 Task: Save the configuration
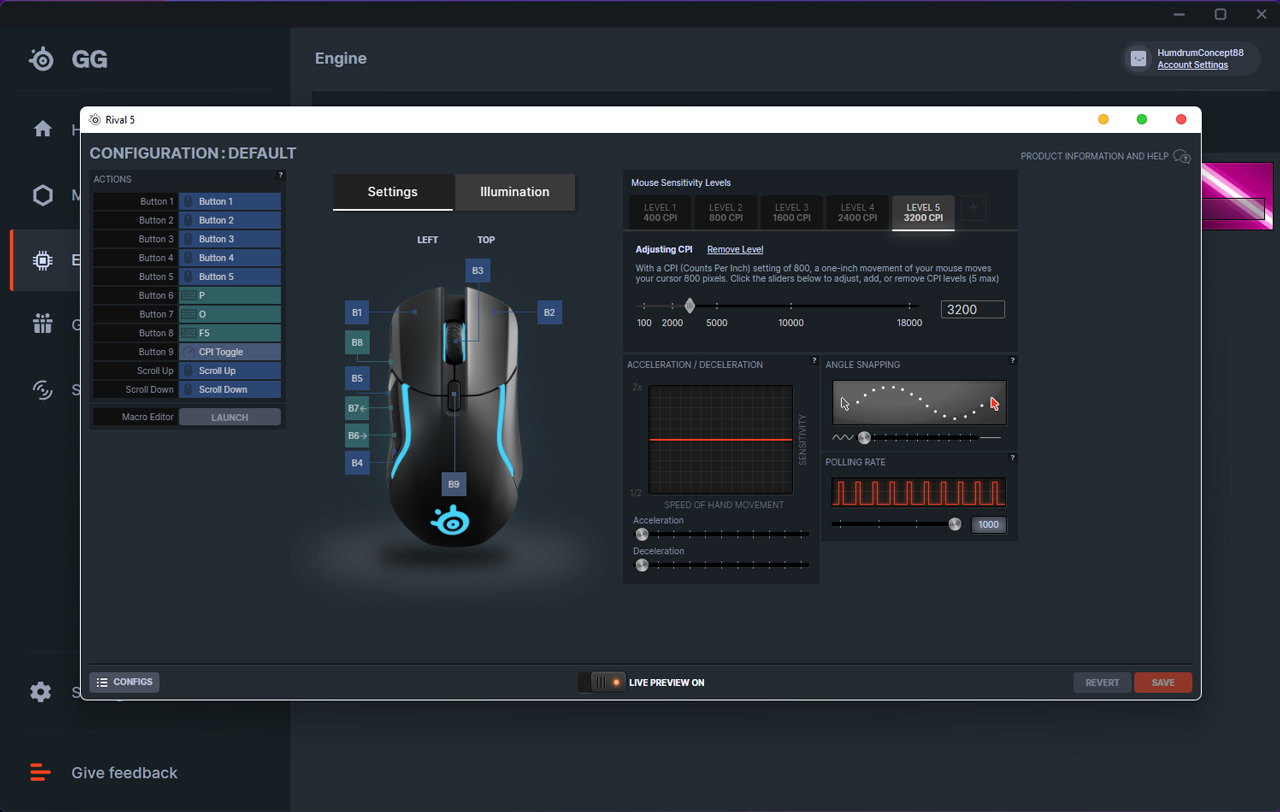tap(1163, 682)
